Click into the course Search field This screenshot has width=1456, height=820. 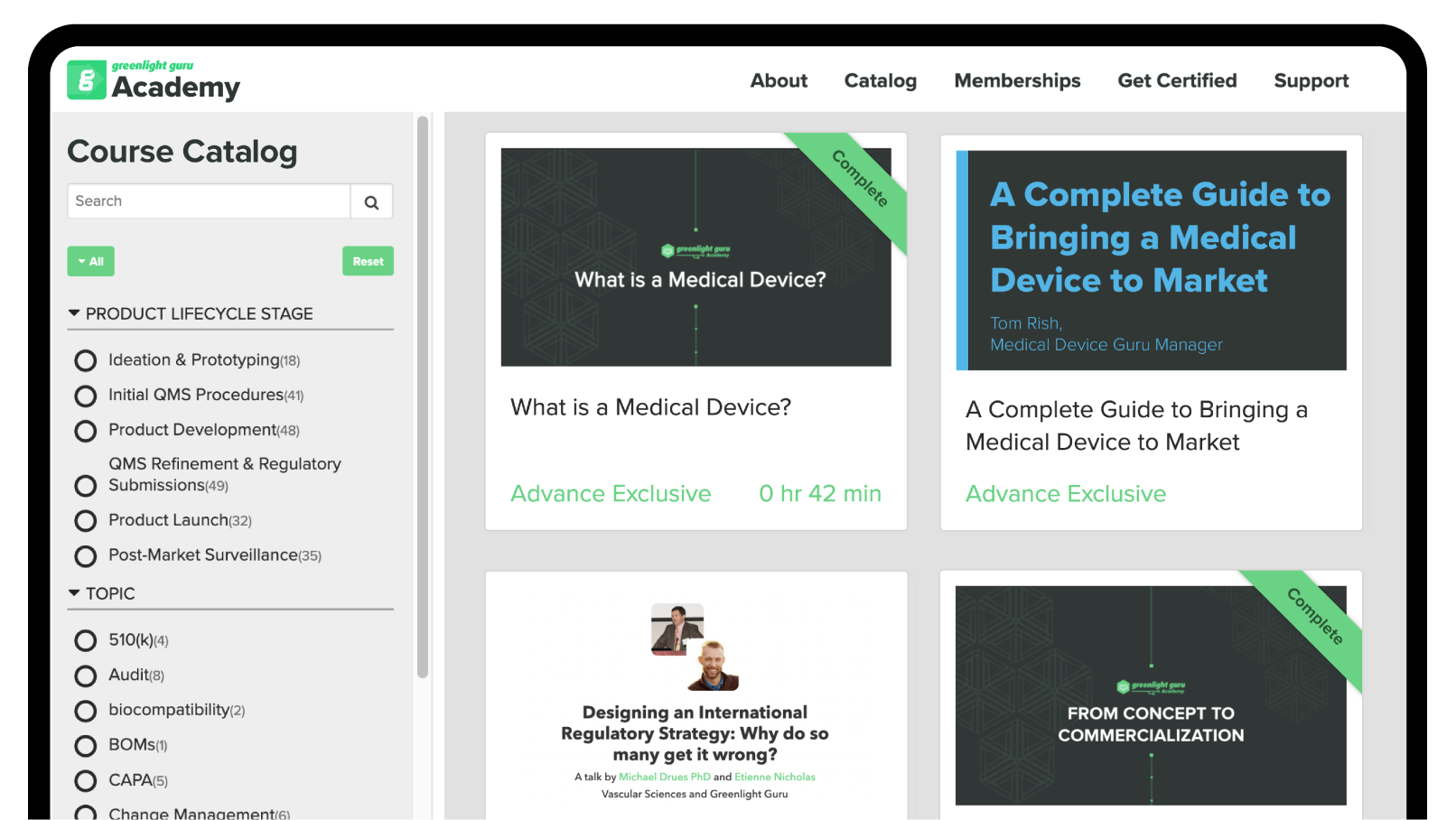[x=209, y=201]
